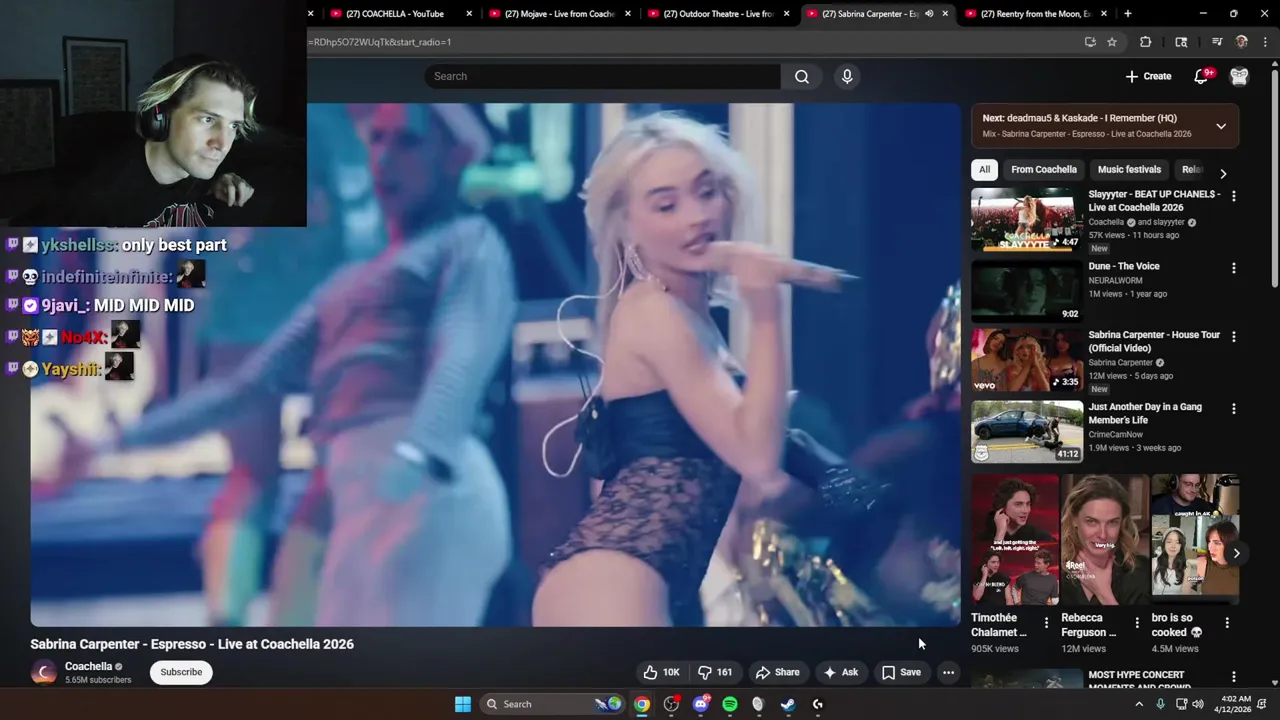Open Chrome three-dot menu
This screenshot has width=1280, height=720.
1265,42
